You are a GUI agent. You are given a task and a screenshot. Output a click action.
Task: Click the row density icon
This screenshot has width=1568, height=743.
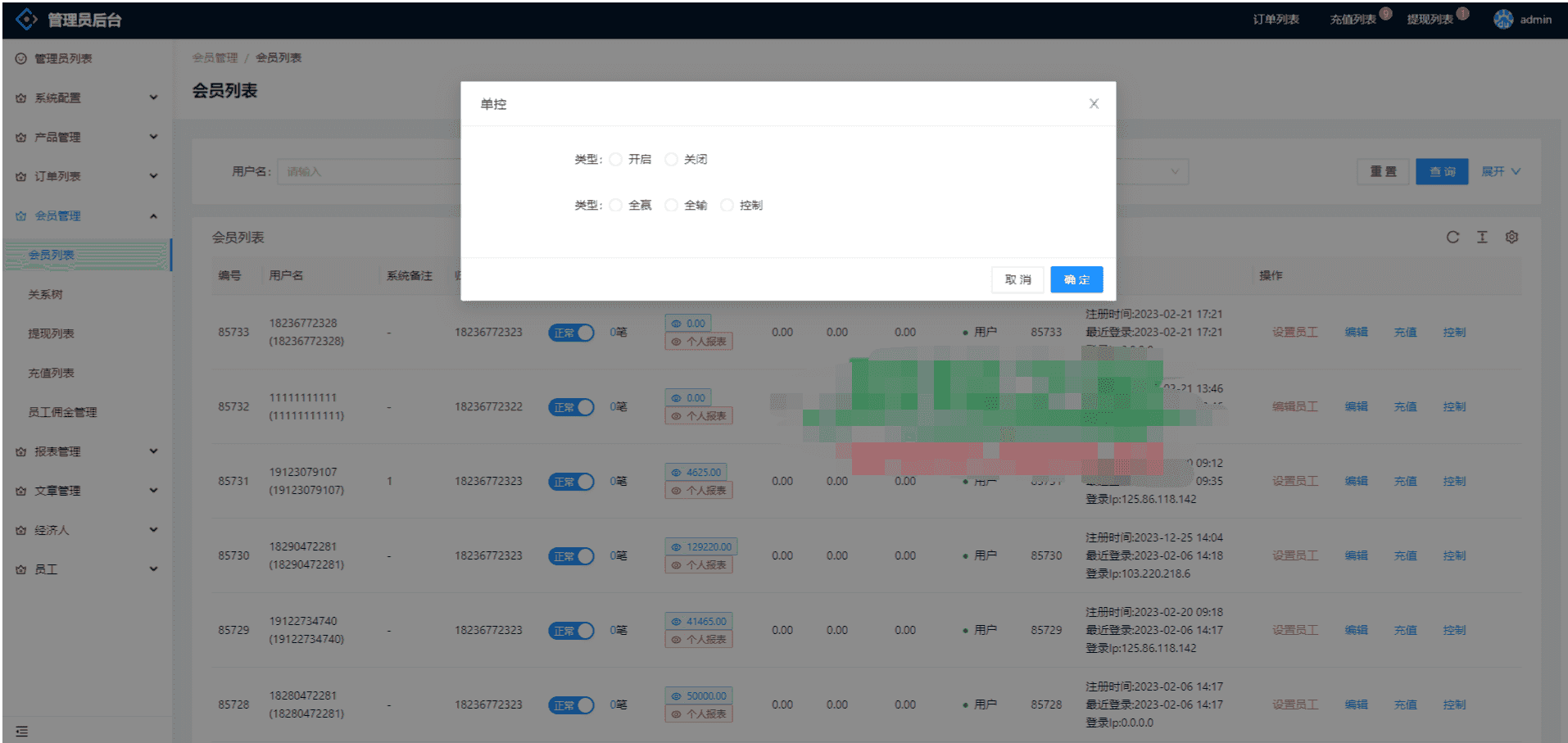[1481, 237]
